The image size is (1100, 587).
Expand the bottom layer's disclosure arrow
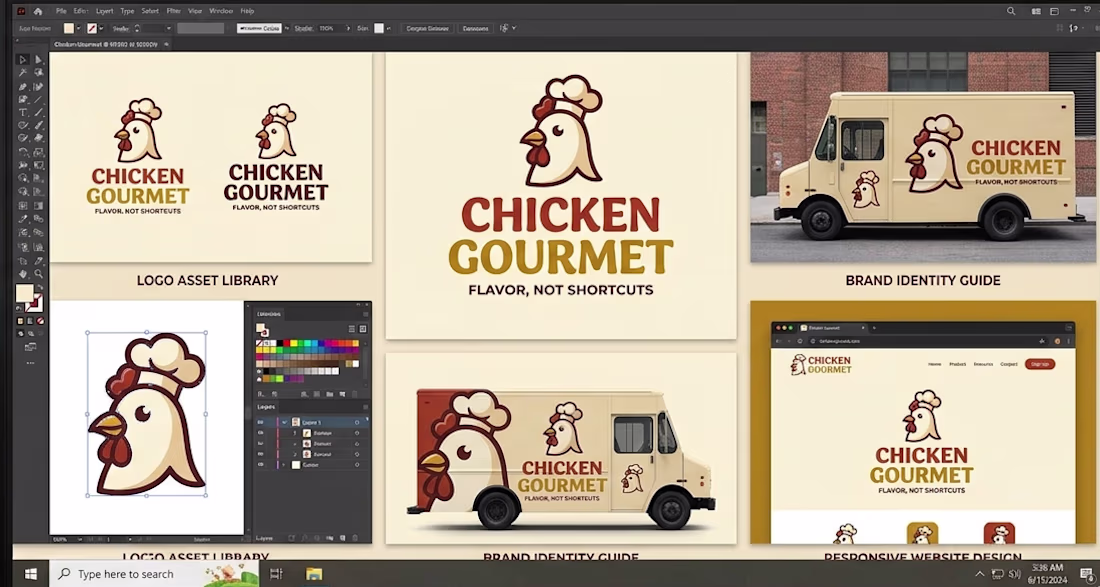click(284, 464)
